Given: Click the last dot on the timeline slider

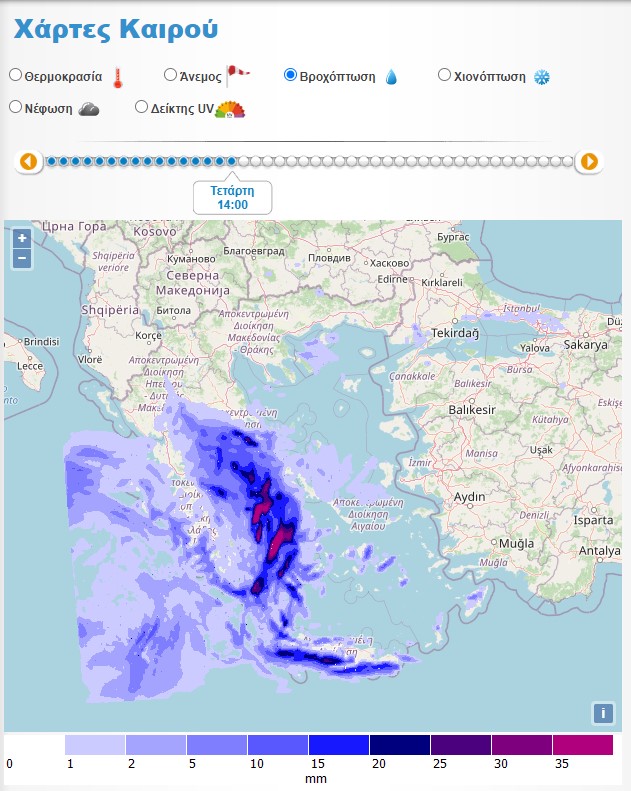Looking at the screenshot, I should (567, 161).
